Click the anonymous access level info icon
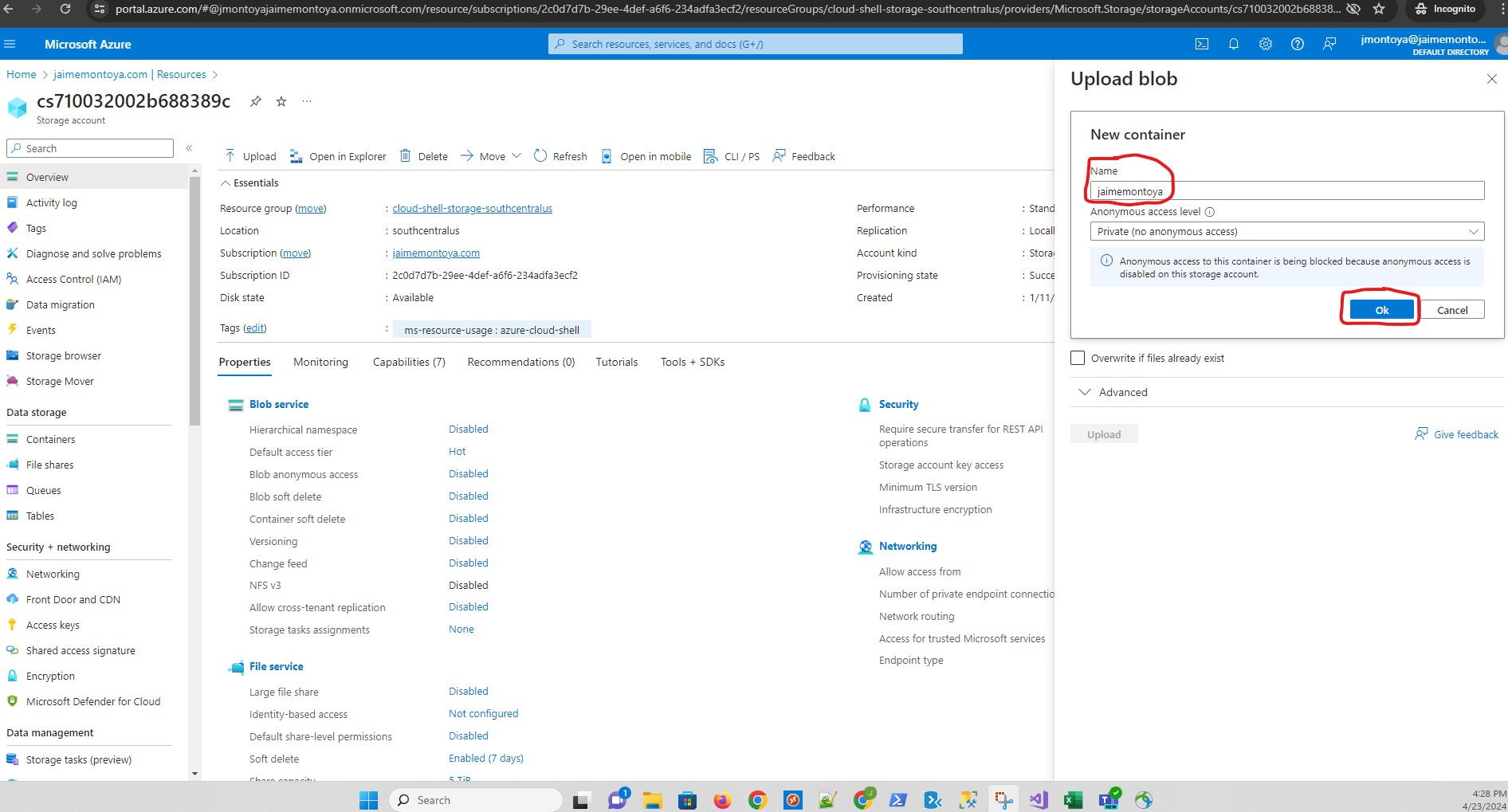1508x812 pixels. (x=1209, y=212)
